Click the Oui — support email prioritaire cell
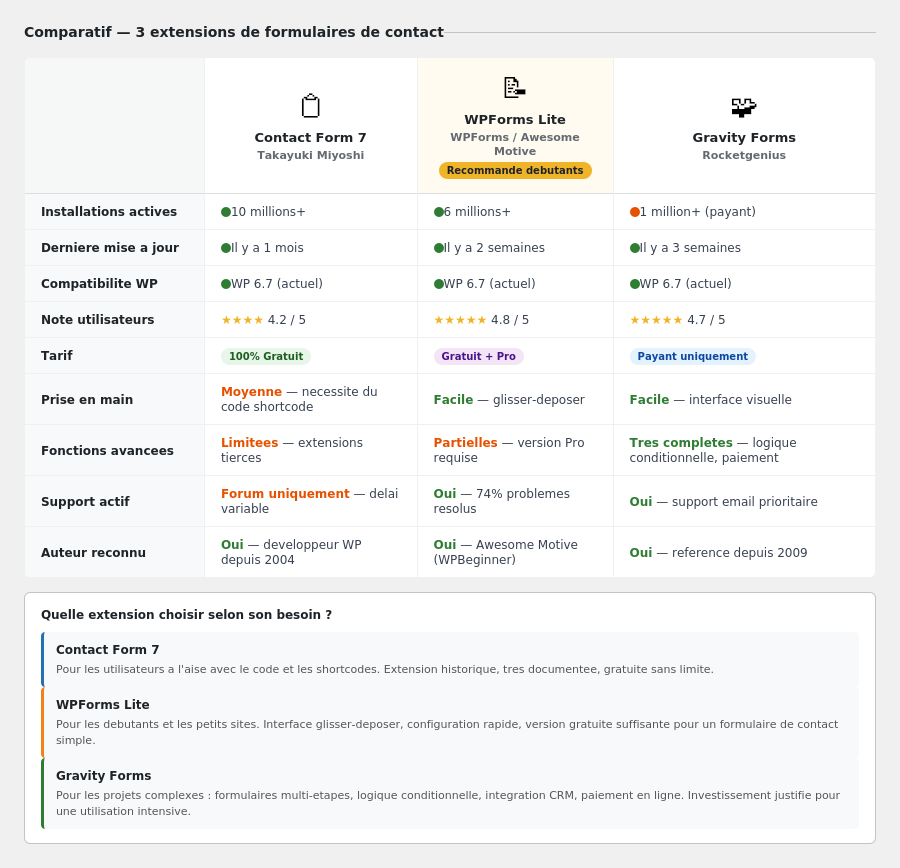This screenshot has height=868, width=900. coord(744,502)
